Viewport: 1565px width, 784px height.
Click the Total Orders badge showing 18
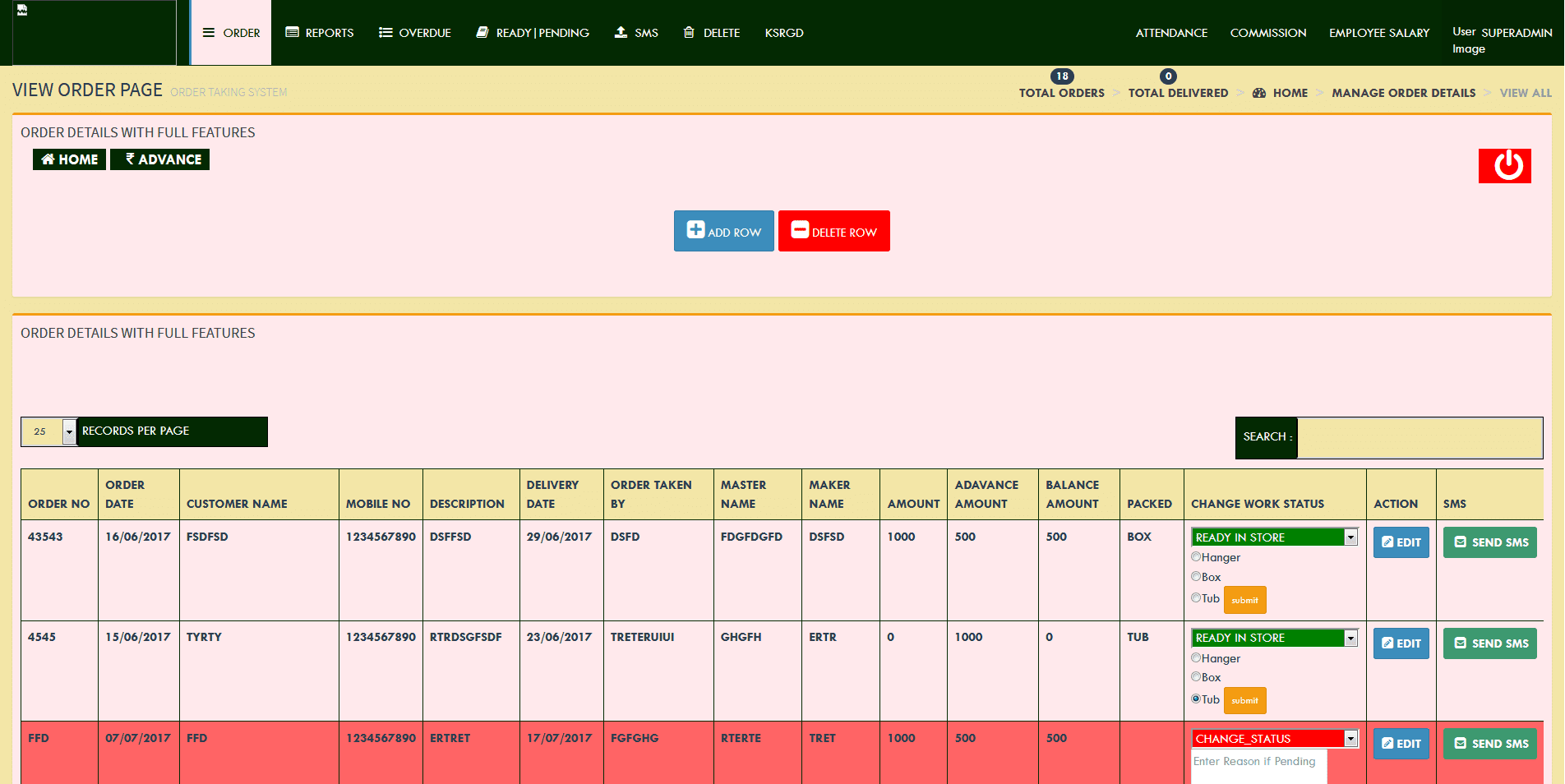click(x=1062, y=76)
